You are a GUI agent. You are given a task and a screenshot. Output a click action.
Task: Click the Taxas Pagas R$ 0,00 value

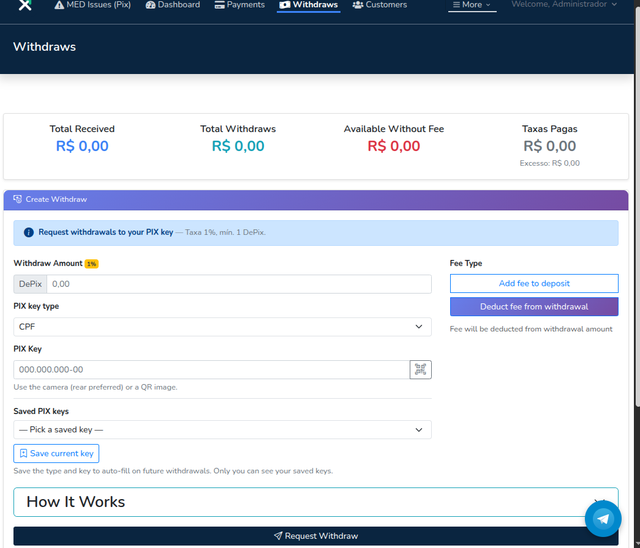point(549,146)
